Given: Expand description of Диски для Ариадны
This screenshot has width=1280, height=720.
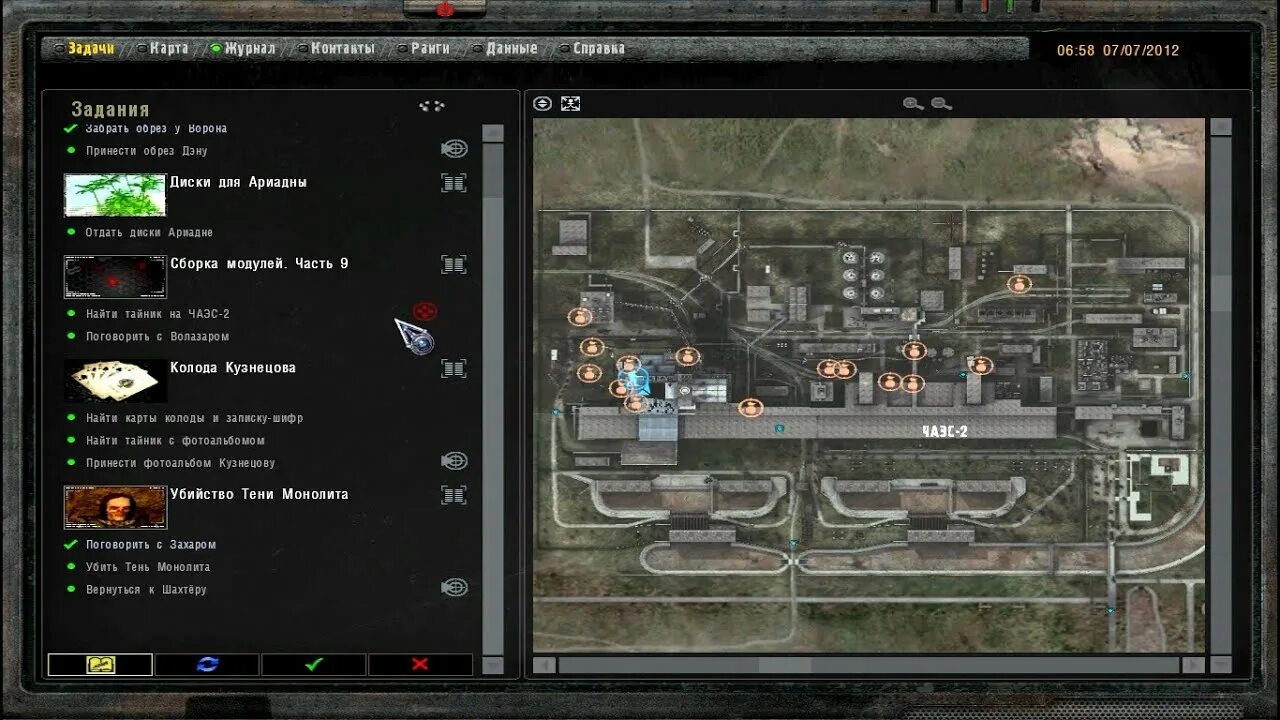Looking at the screenshot, I should tap(454, 182).
